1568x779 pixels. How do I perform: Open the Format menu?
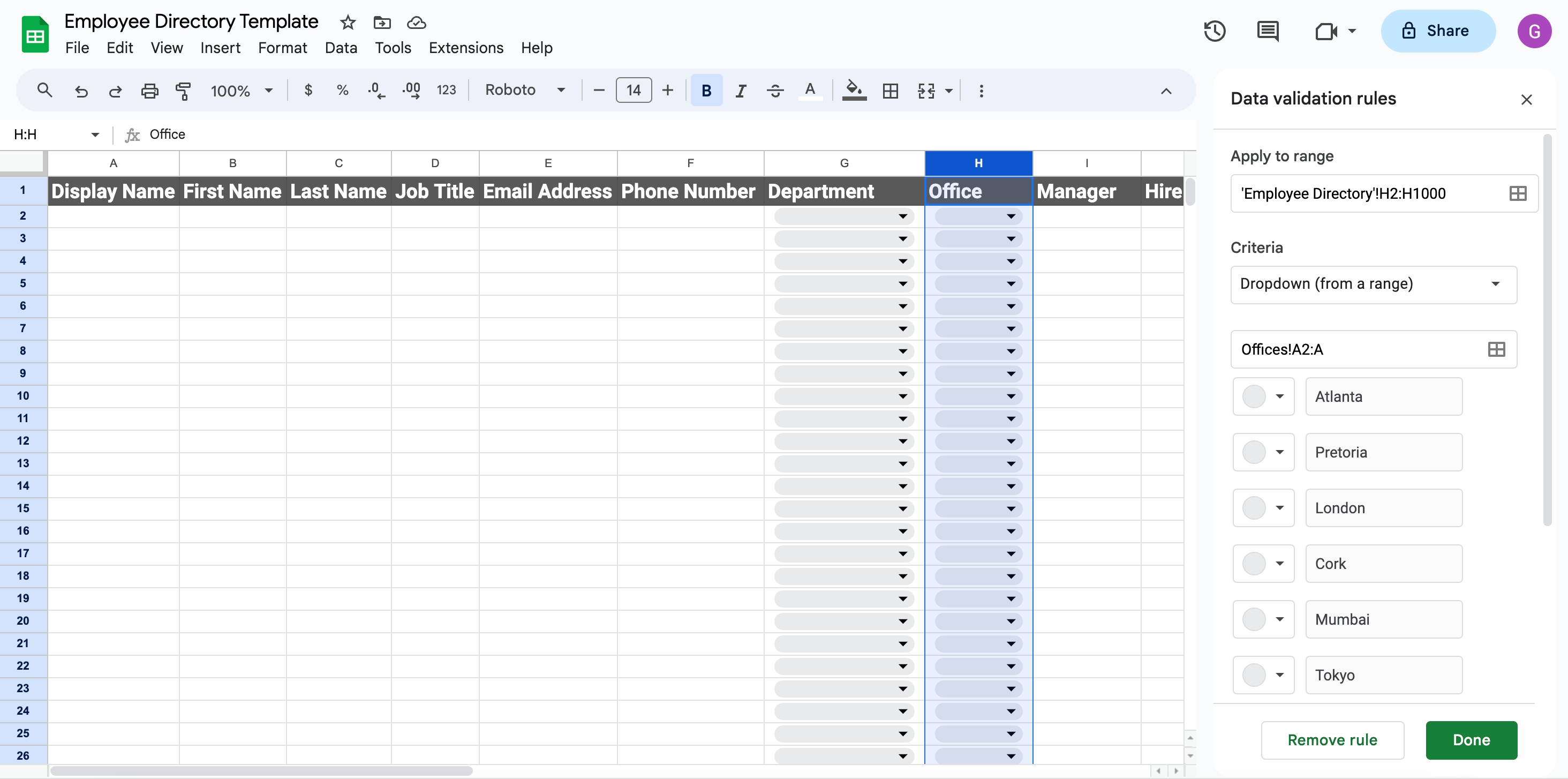(x=282, y=48)
